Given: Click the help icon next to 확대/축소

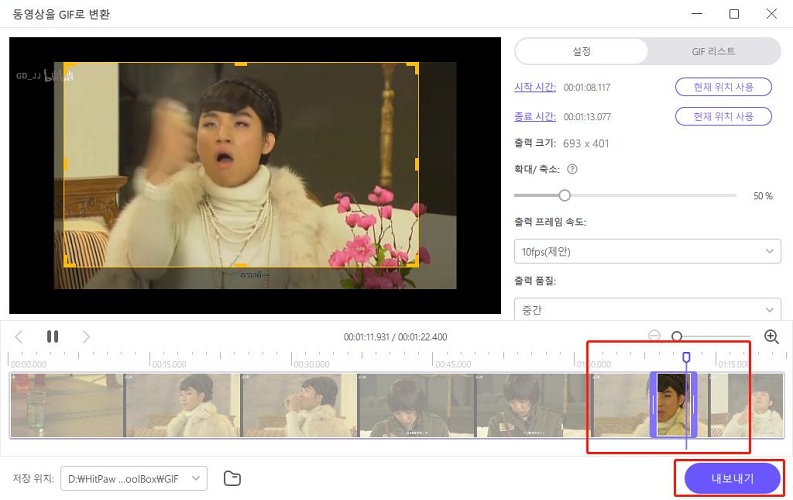Looking at the screenshot, I should [x=572, y=170].
